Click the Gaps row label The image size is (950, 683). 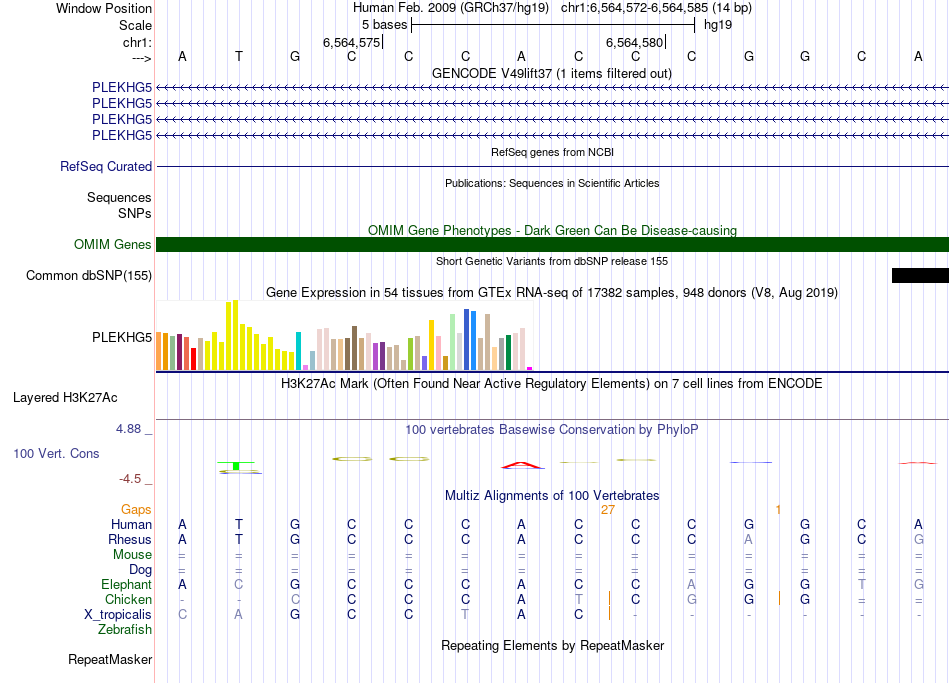[136, 510]
